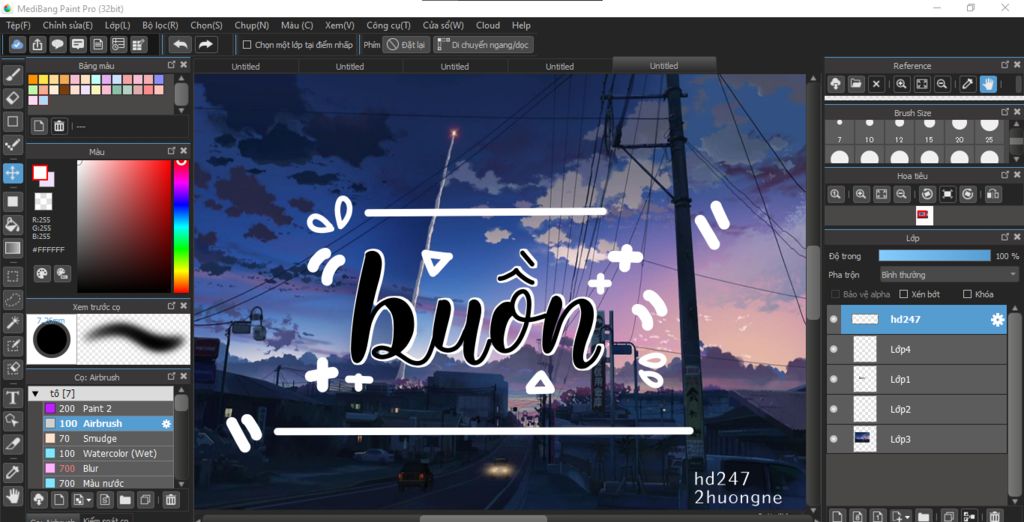1024x522 pixels.
Task: Select brush size preset 15
Action: [929, 131]
